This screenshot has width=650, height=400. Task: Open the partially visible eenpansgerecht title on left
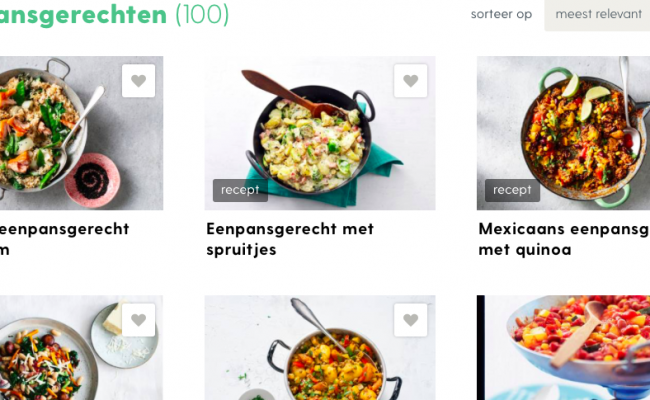coord(64,239)
